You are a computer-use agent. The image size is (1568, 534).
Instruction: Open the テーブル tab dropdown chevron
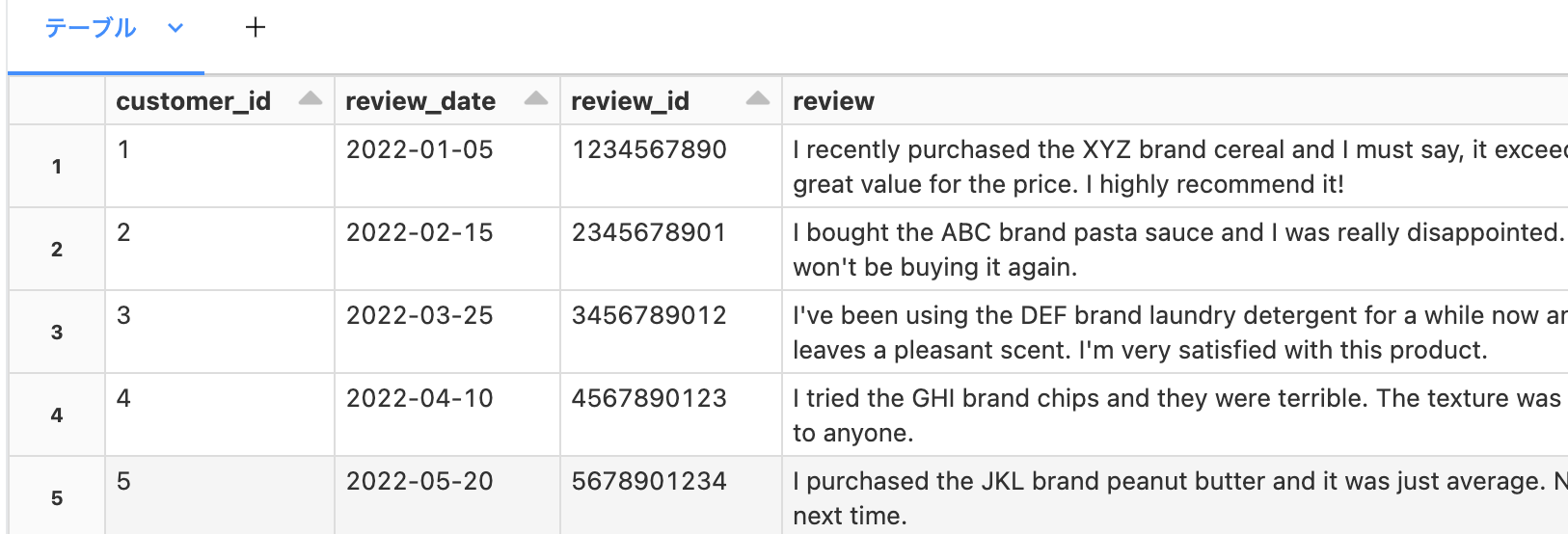click(x=176, y=28)
